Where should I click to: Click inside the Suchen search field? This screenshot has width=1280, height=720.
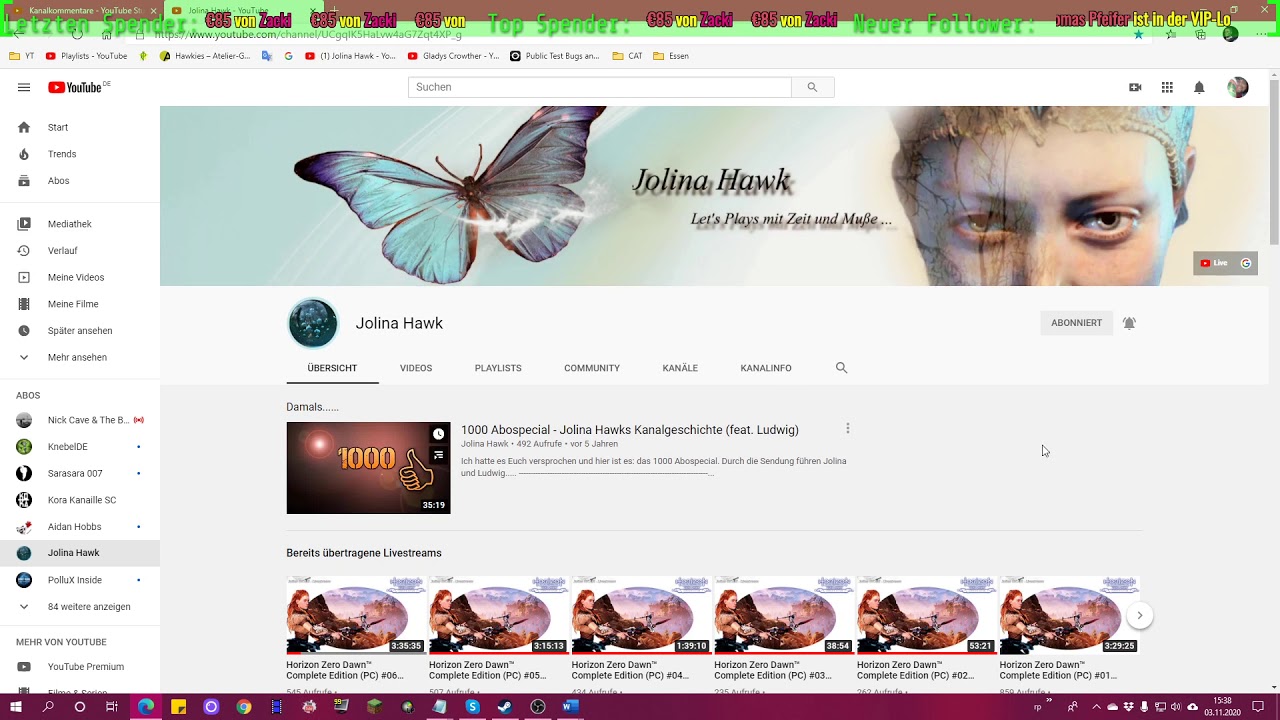coord(600,87)
